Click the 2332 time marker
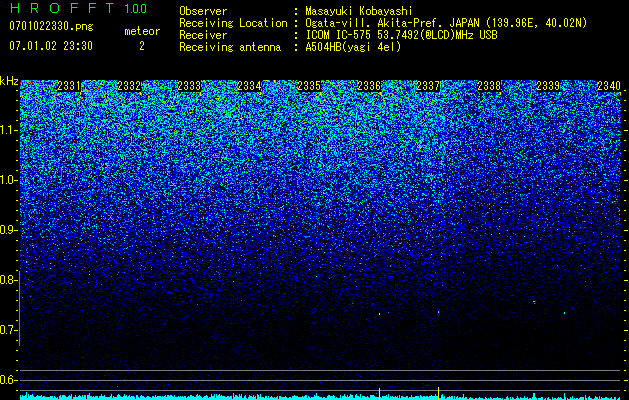Screen dimensions: 629x400 click(129, 86)
